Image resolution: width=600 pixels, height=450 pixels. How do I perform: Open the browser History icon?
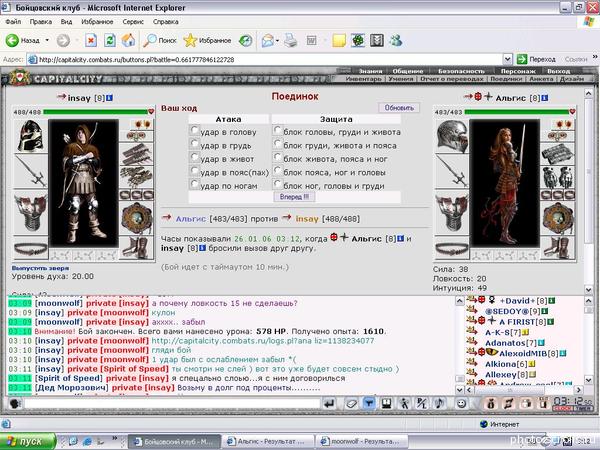tap(245, 40)
